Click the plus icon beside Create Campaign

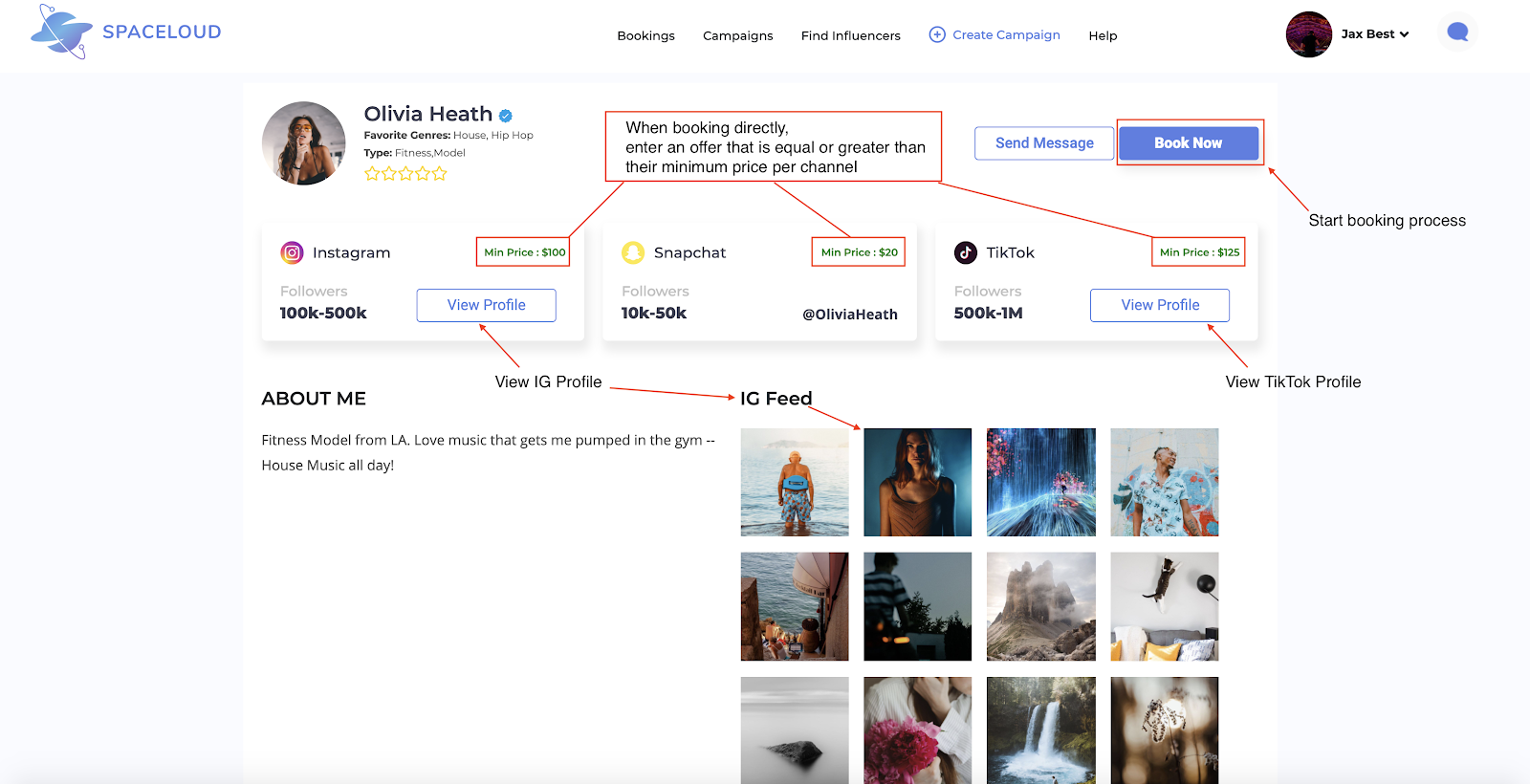point(937,34)
